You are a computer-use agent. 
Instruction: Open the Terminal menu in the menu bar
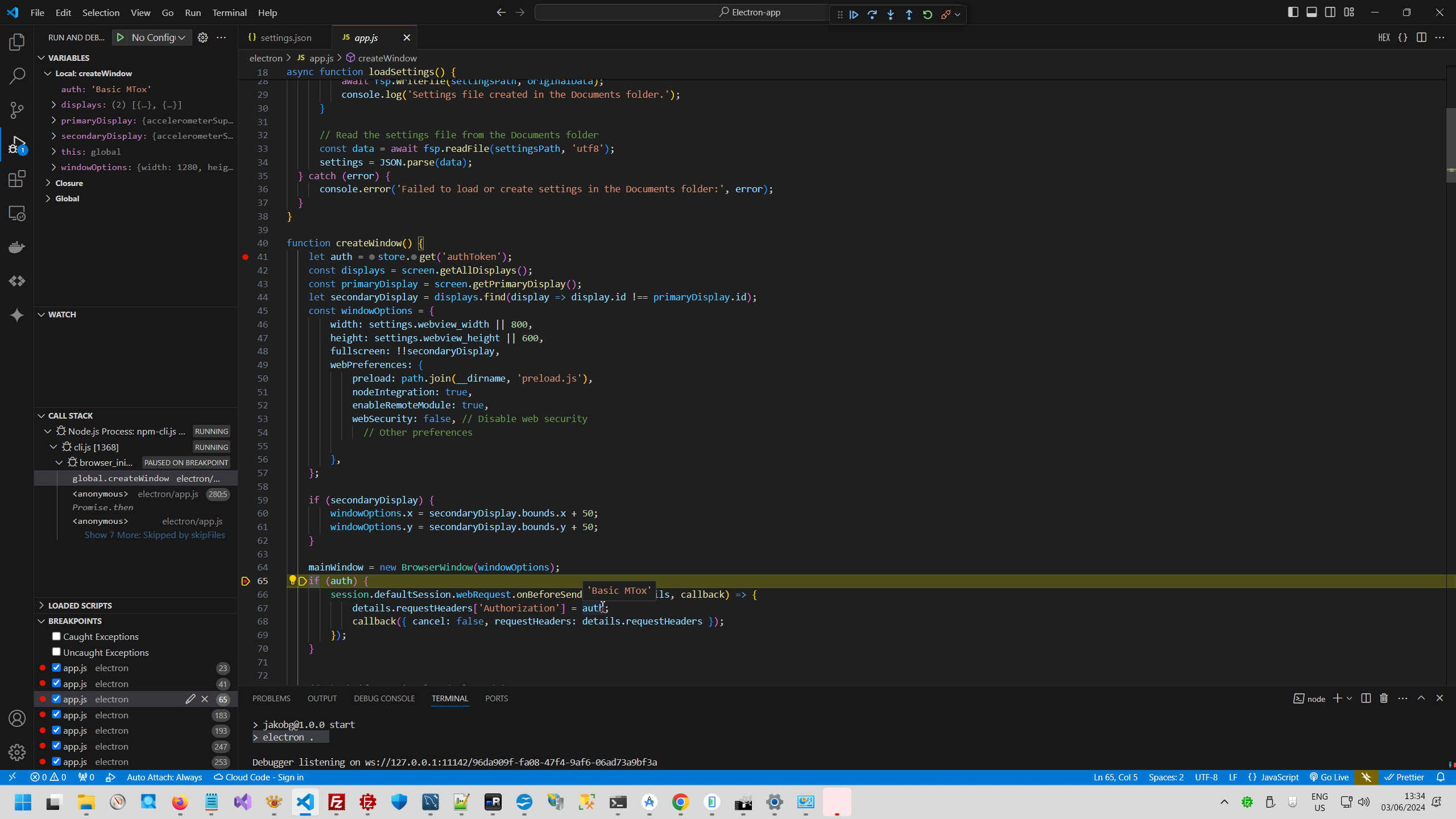click(x=229, y=13)
